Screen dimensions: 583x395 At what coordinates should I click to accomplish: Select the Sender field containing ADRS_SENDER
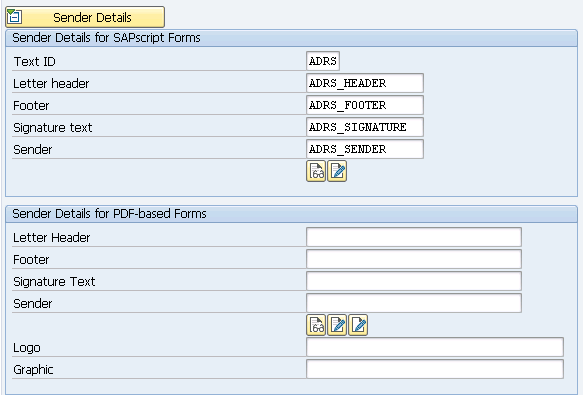[365, 149]
